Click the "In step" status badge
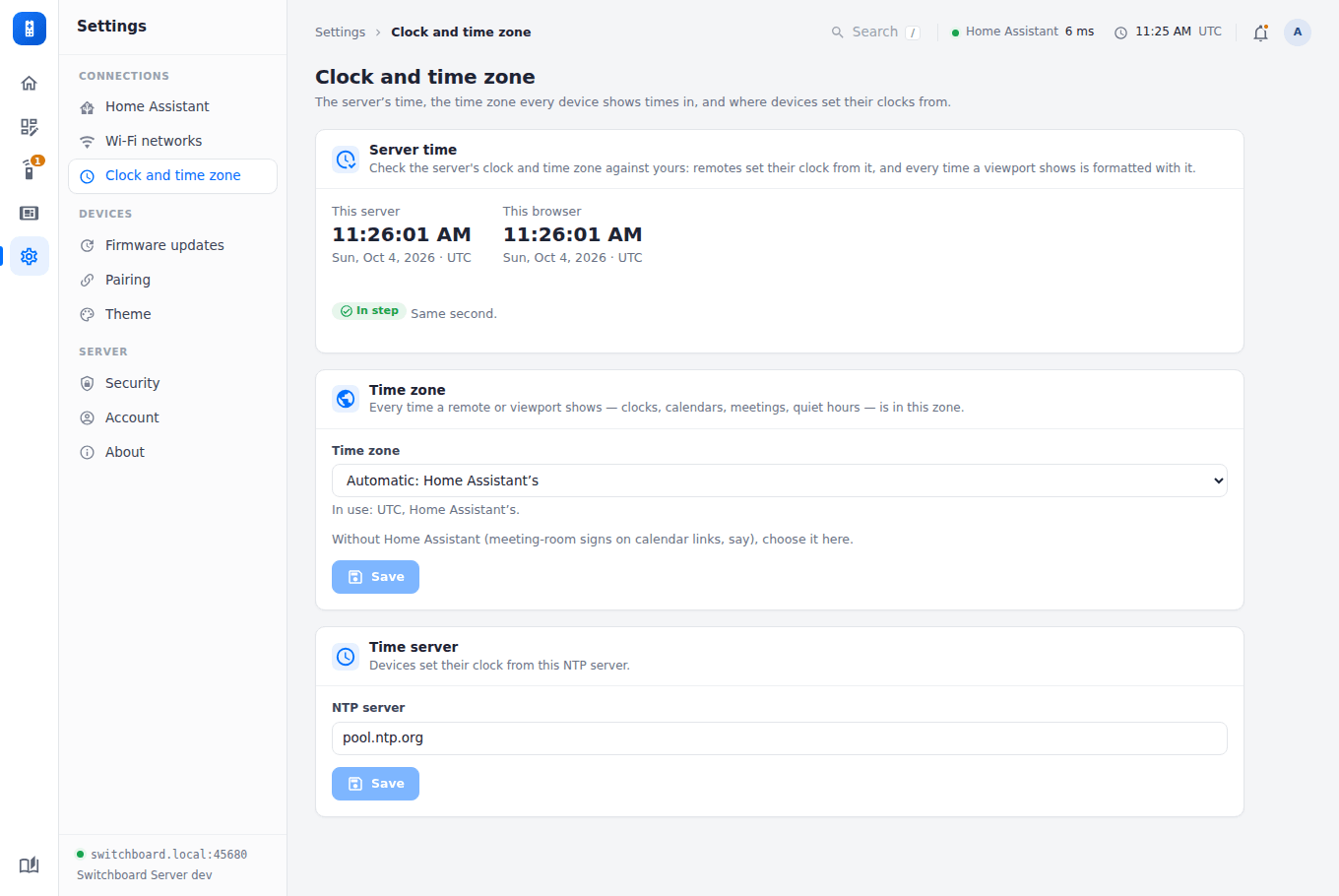This screenshot has height=896, width=1339. point(369,311)
